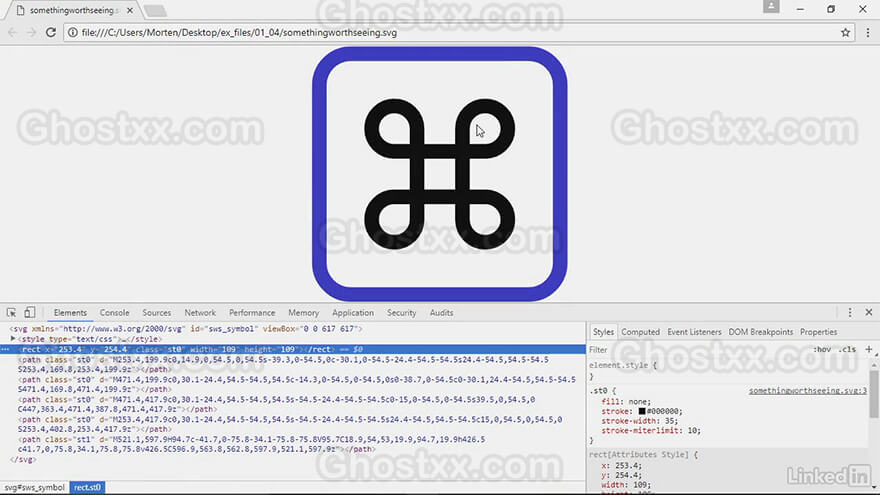Add a new style rule with plus icon
The height and width of the screenshot is (495, 880).
coord(869,349)
